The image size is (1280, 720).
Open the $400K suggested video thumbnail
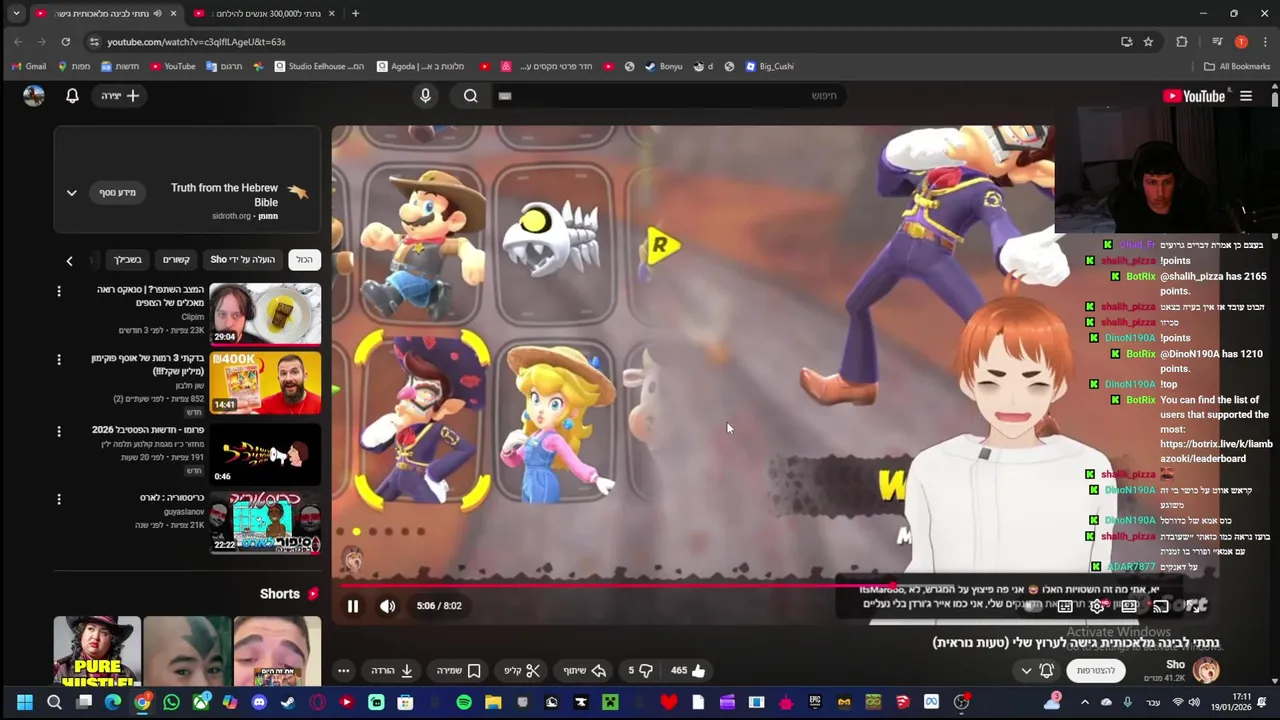[265, 382]
